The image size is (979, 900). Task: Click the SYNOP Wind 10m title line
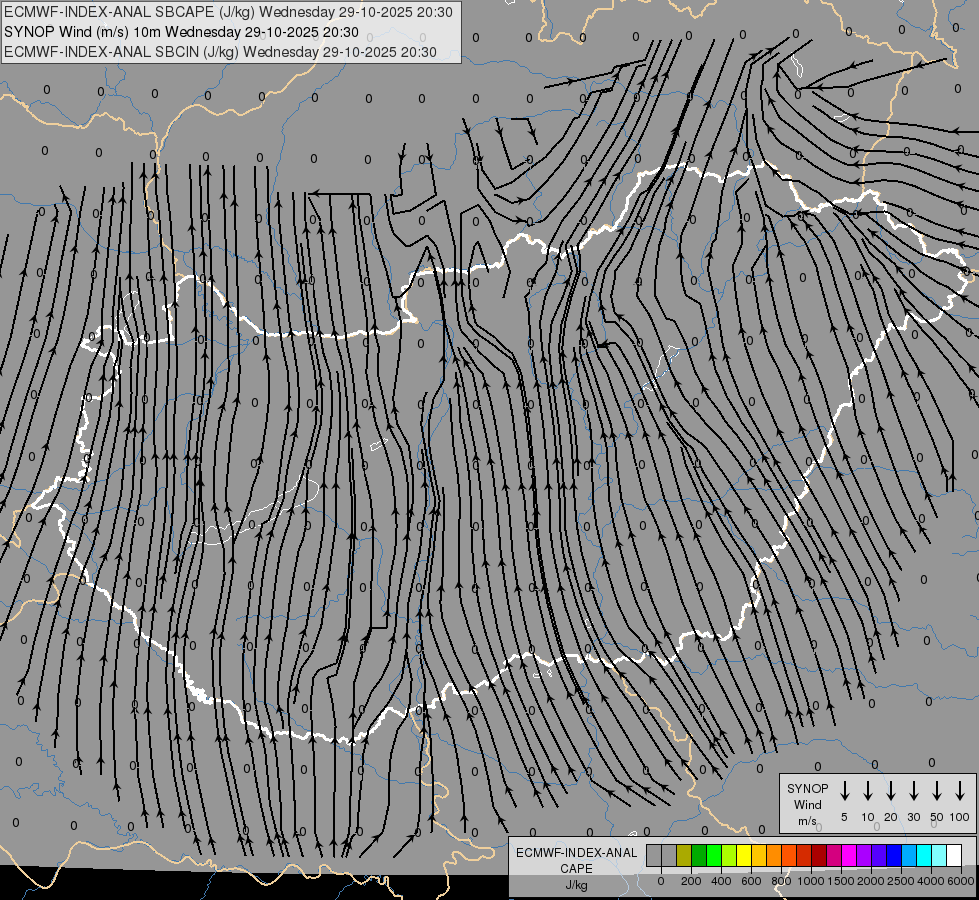coord(181,32)
